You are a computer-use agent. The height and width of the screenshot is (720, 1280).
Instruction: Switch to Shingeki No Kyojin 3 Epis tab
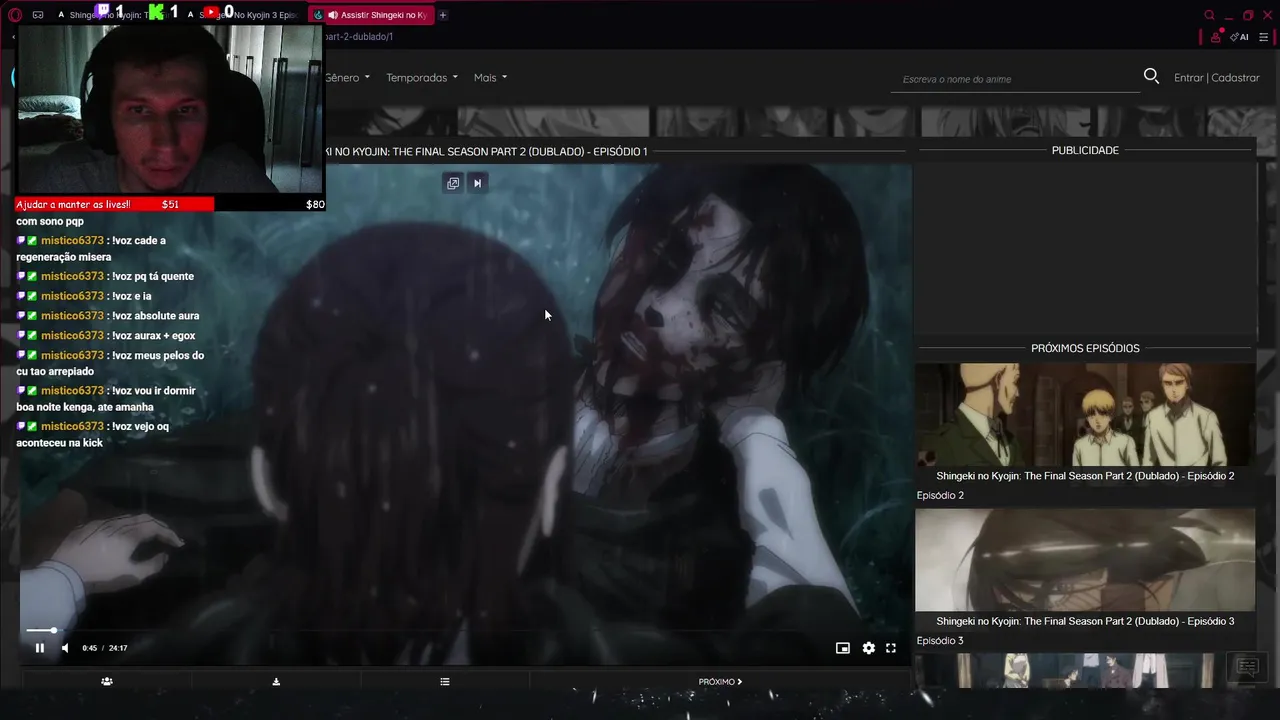pos(241,15)
